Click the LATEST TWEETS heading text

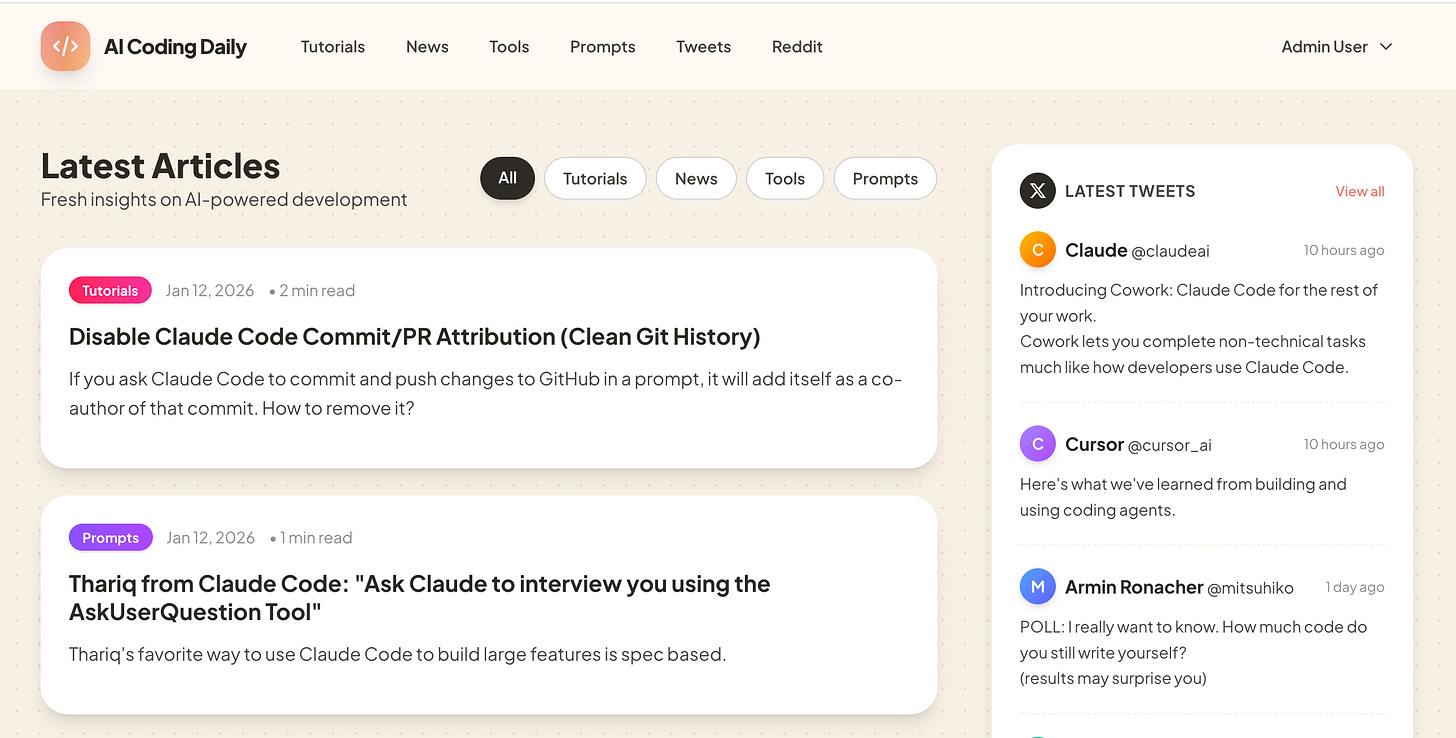pyautogui.click(x=1130, y=191)
